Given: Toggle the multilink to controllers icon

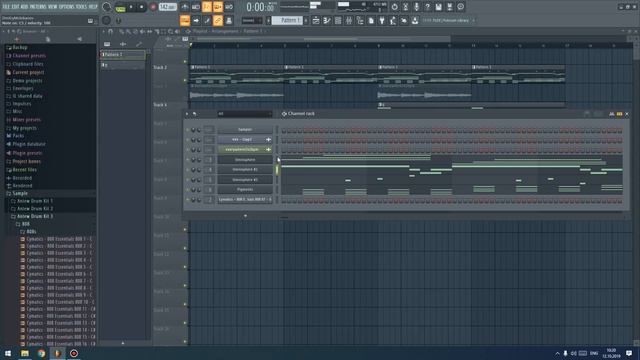Looking at the screenshot, I should click(x=218, y=20).
